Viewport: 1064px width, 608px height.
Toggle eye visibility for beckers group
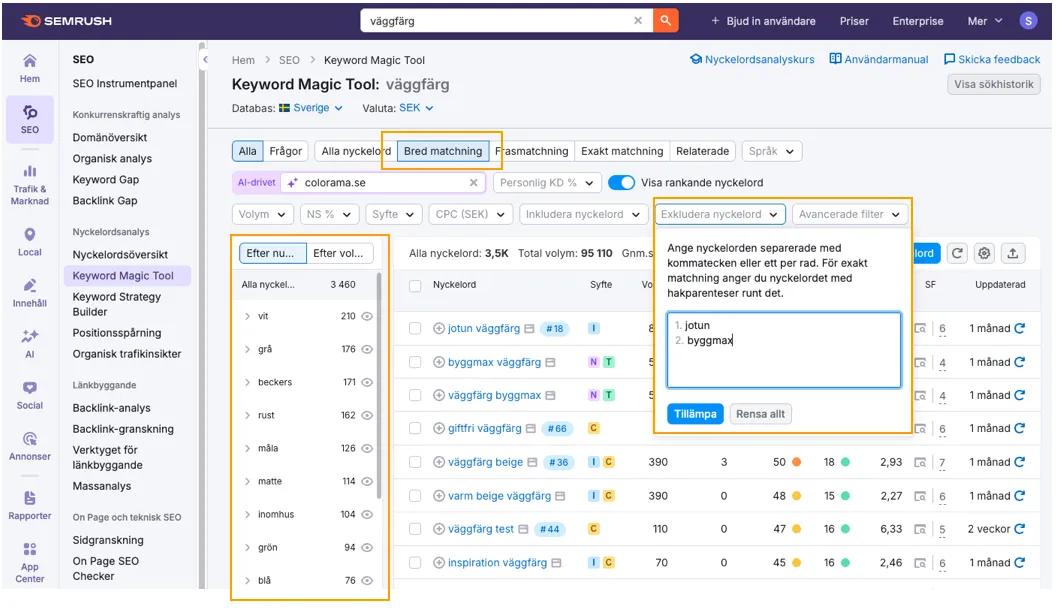tap(367, 382)
